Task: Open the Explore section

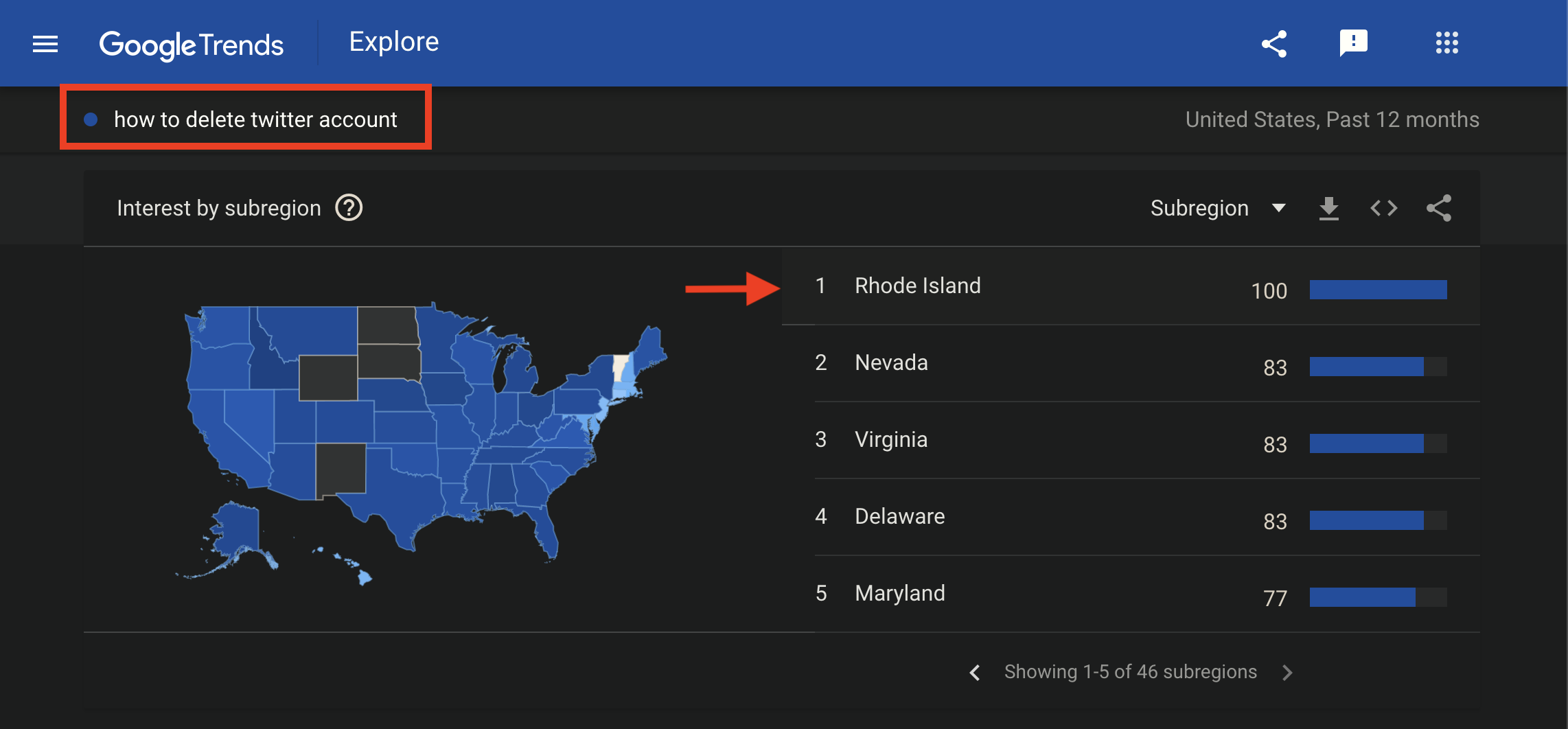Action: click(x=393, y=42)
